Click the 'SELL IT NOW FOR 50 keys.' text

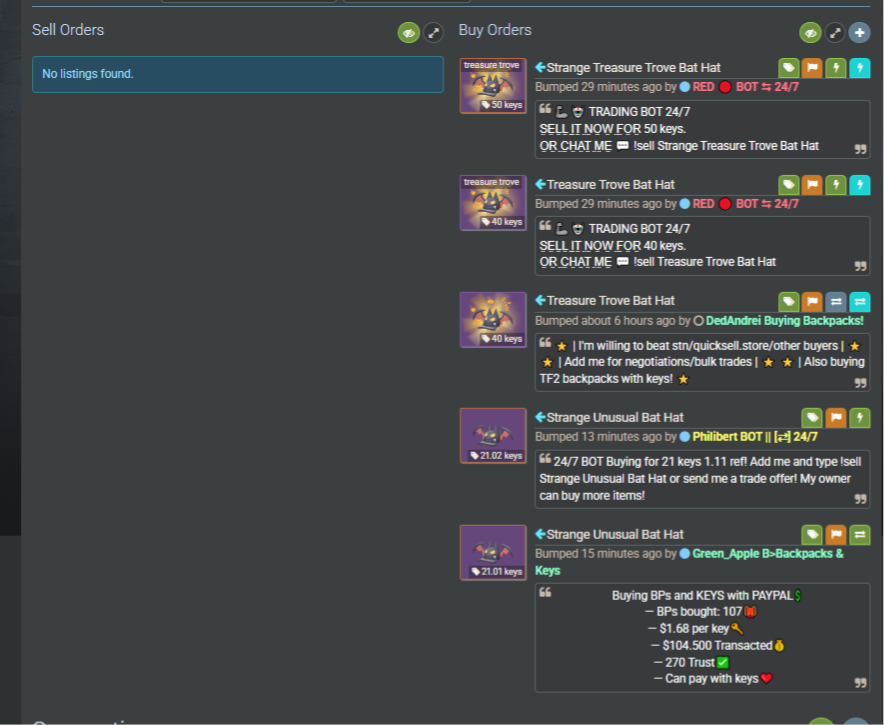[612, 129]
